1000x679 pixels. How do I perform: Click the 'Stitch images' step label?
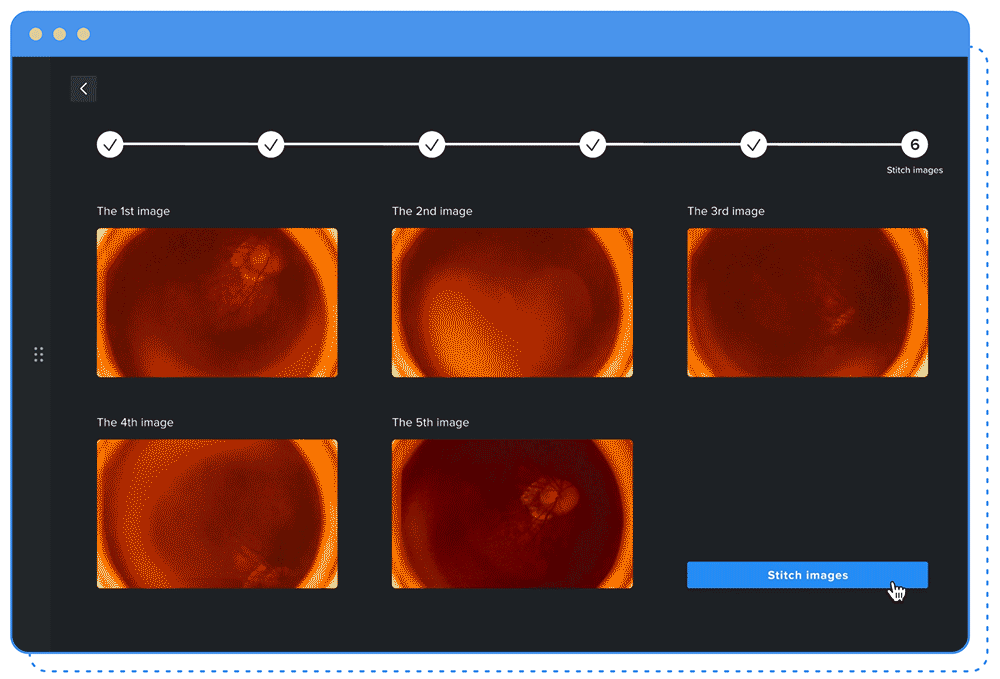coord(915,170)
